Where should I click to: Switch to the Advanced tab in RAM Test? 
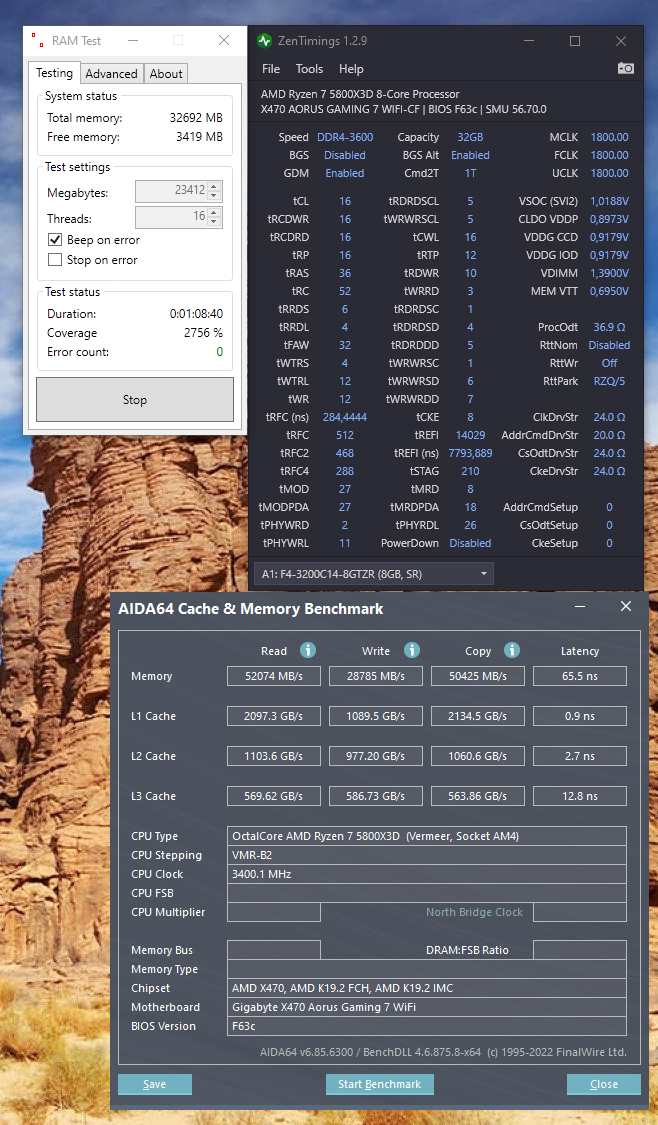click(111, 73)
